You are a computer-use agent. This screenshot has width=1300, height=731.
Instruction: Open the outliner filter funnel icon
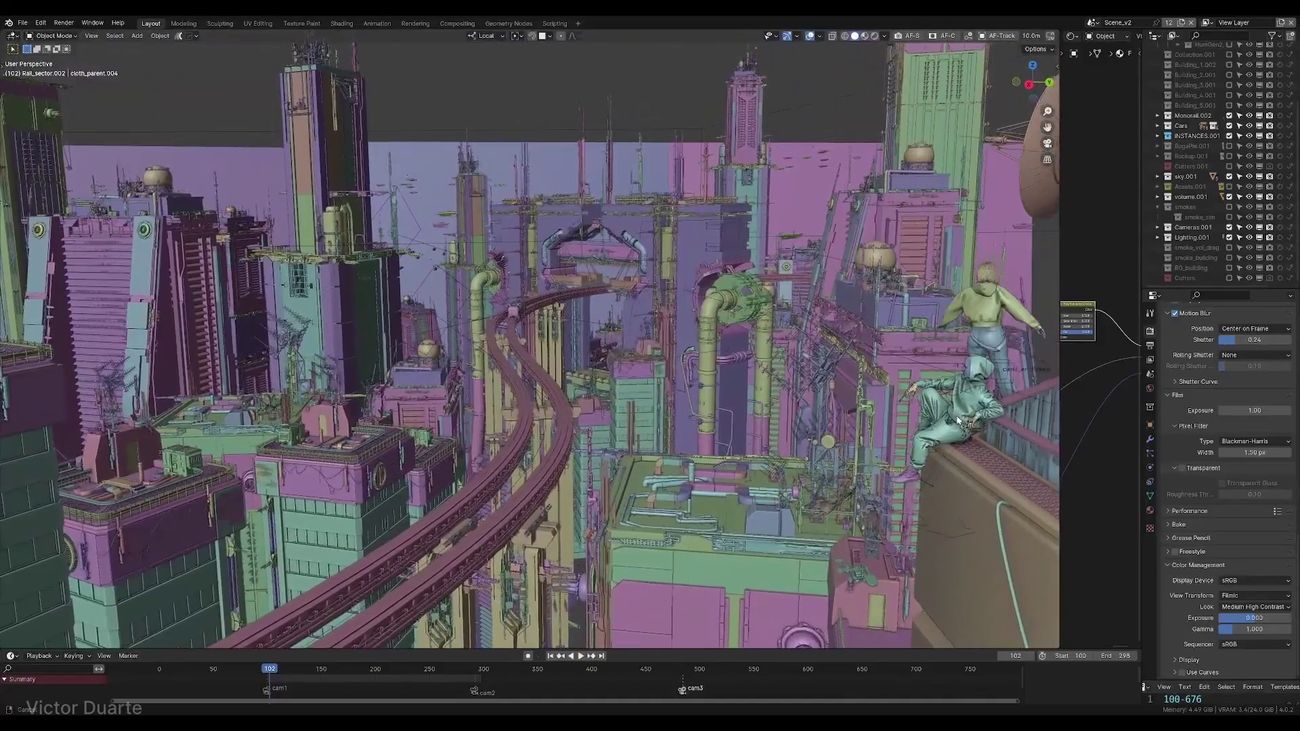click(x=1273, y=35)
